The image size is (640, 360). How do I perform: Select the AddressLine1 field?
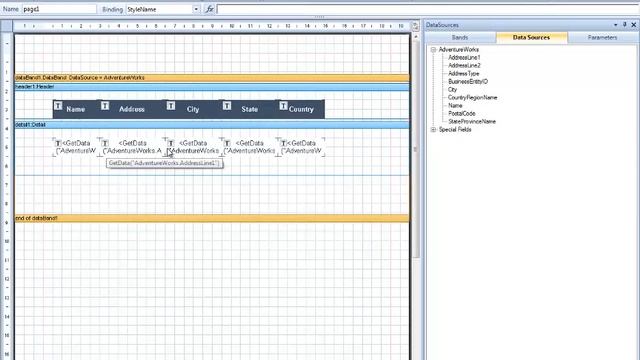(x=464, y=58)
